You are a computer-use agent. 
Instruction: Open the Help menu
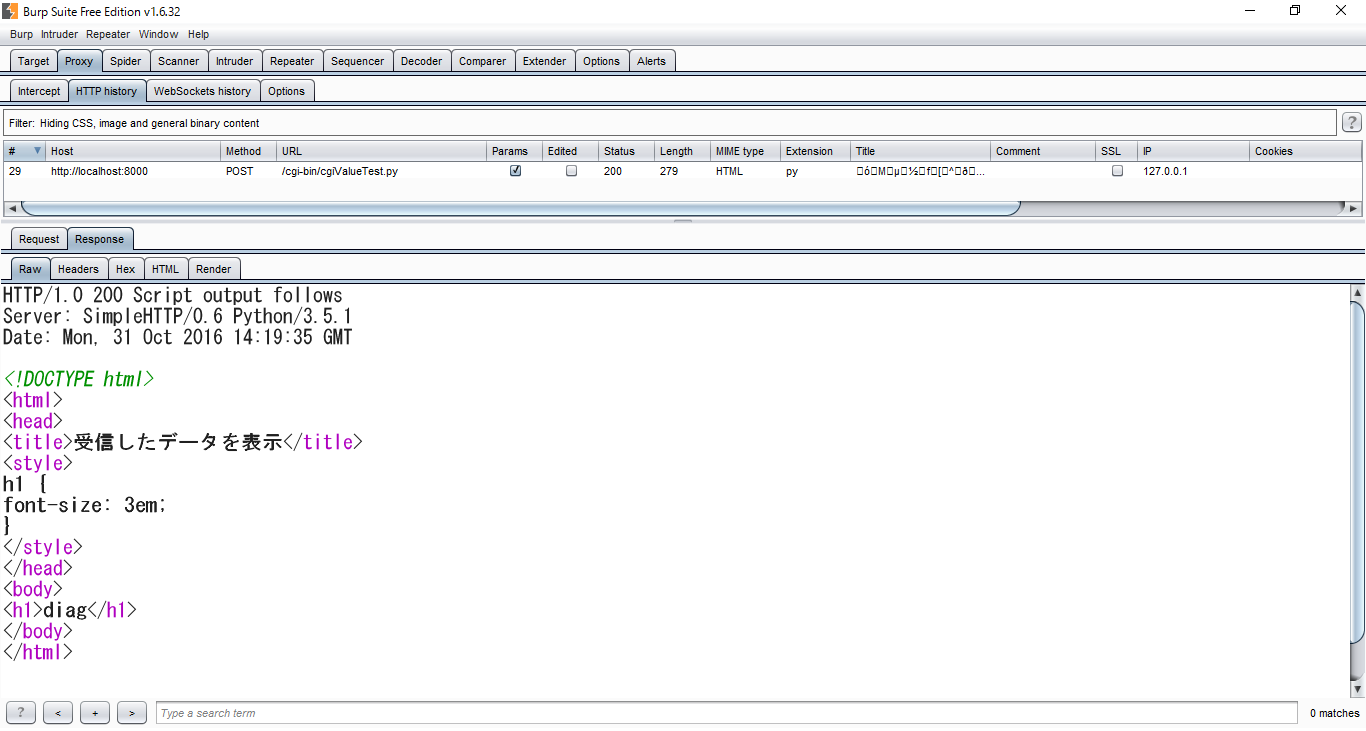198,34
